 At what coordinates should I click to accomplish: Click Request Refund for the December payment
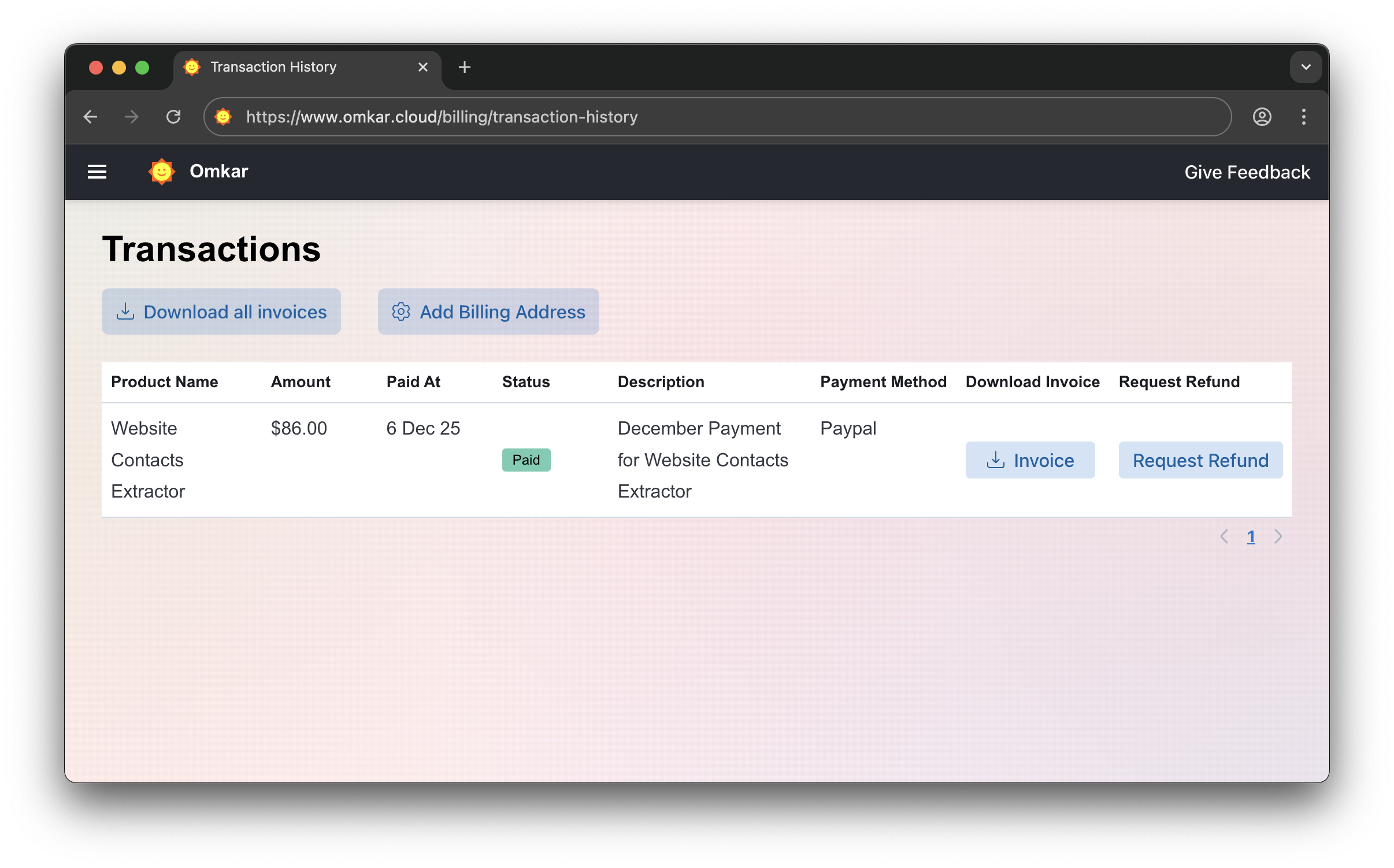pos(1200,460)
